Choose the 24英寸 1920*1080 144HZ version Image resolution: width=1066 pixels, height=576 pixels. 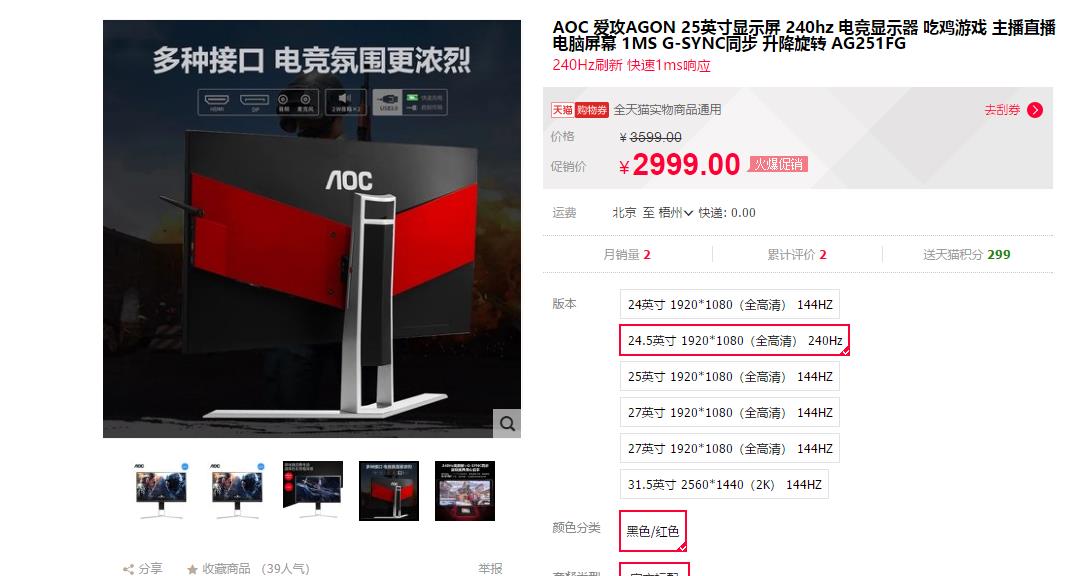pos(729,305)
